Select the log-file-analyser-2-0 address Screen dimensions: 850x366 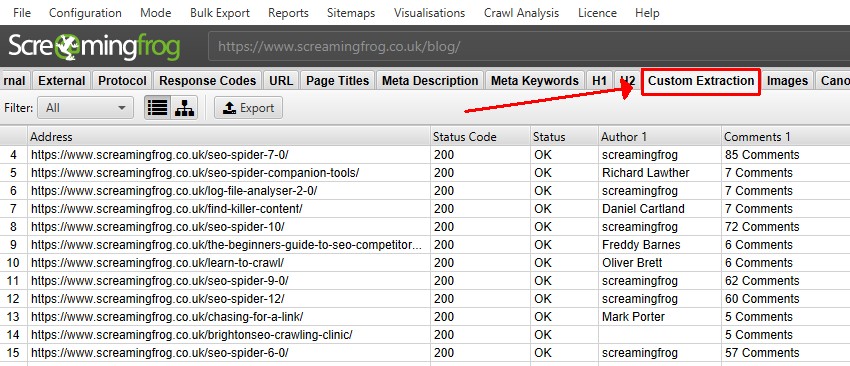click(x=174, y=191)
